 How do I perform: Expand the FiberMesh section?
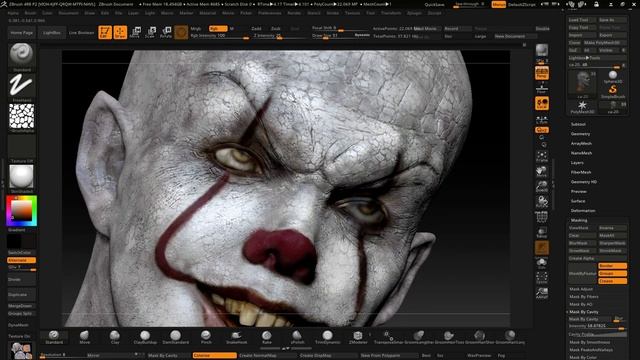(581, 172)
